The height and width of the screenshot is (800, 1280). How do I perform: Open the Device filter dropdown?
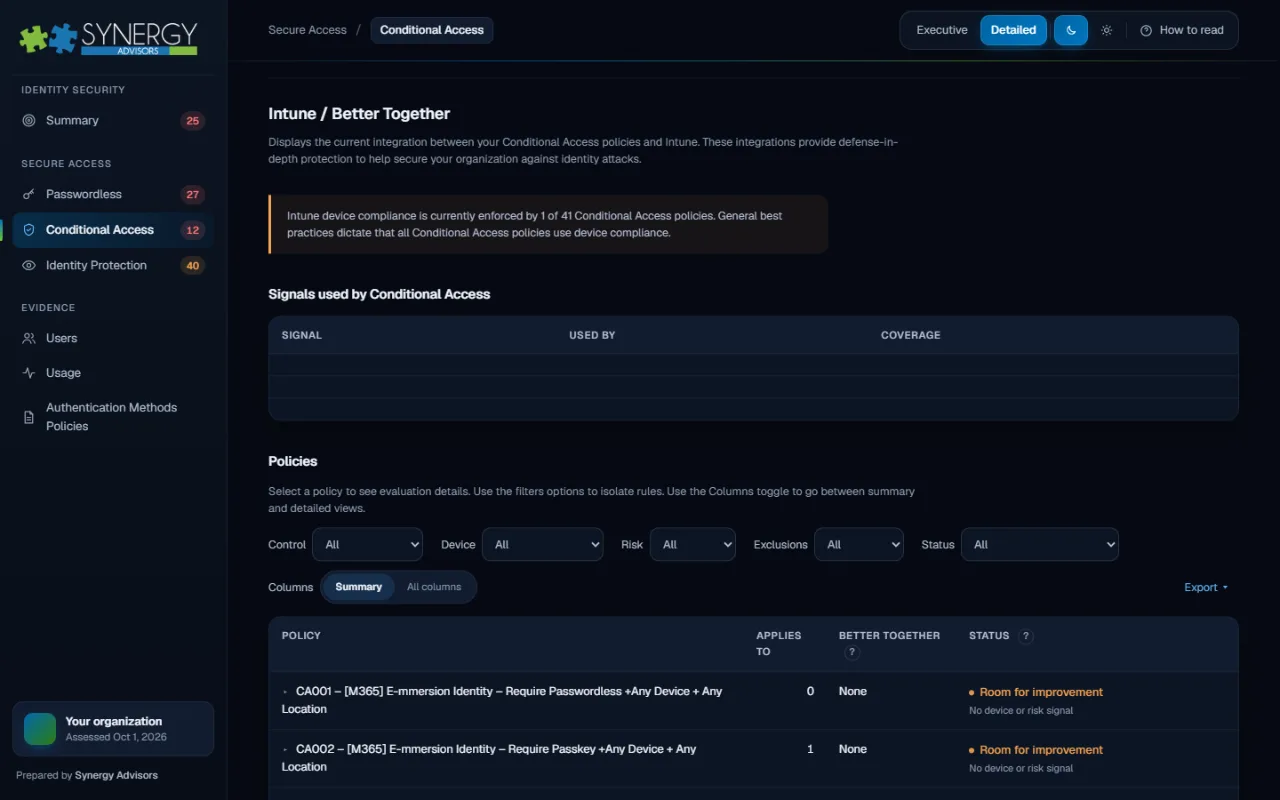coord(543,544)
